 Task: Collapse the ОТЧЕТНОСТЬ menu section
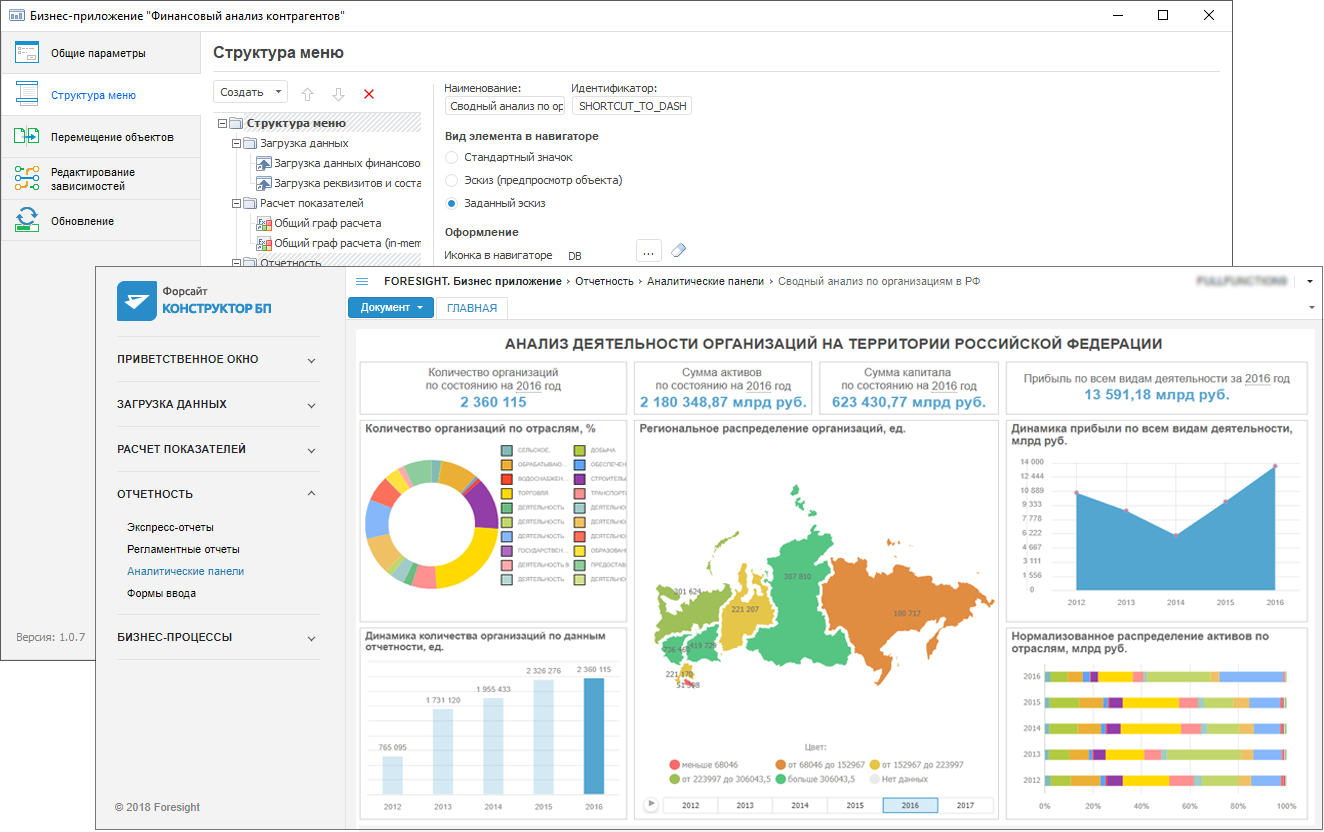311,494
